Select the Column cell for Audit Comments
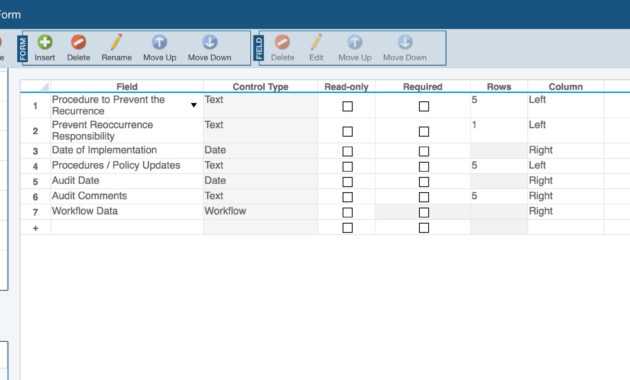 click(565, 196)
